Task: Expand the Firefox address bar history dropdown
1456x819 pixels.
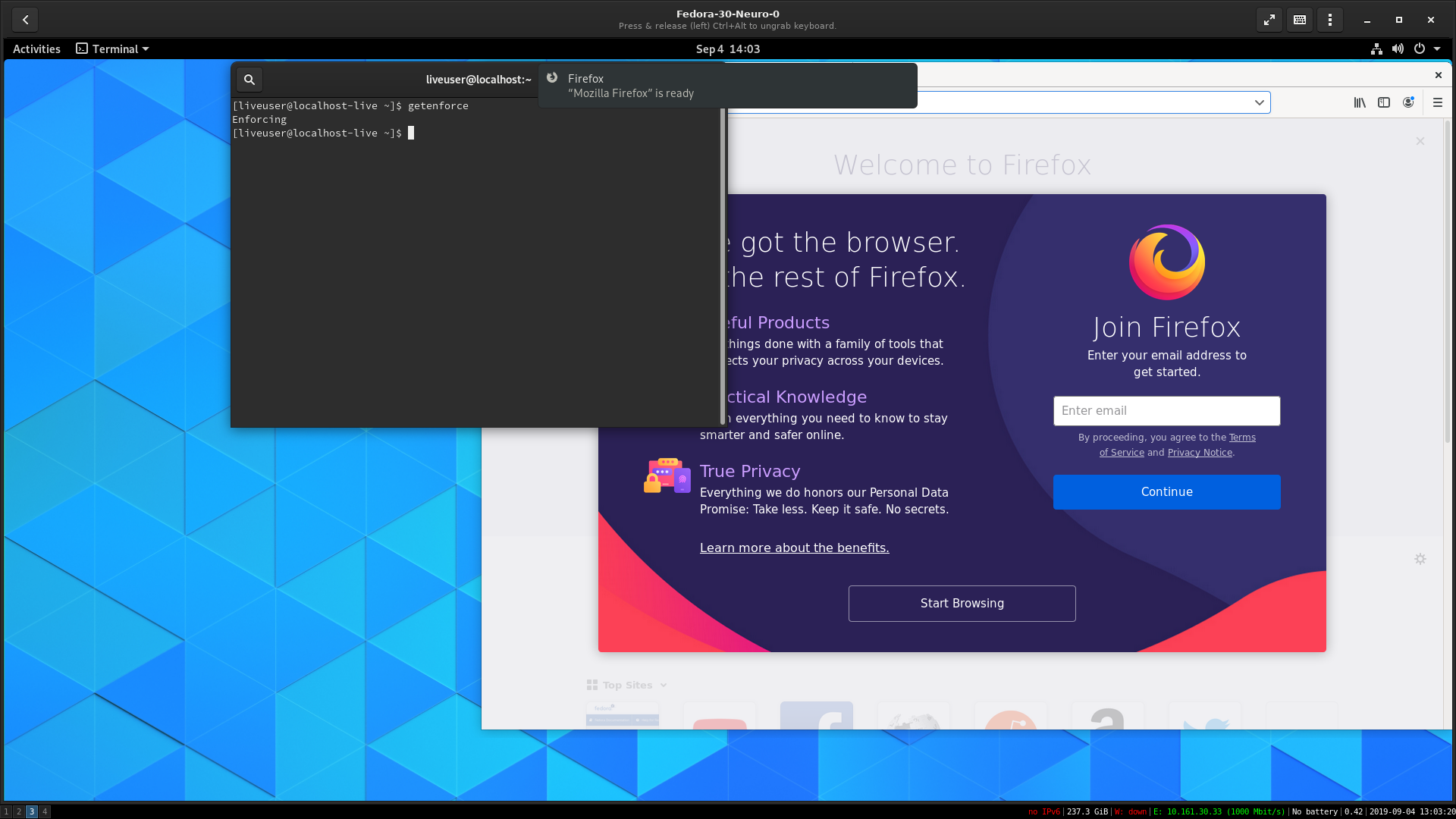Action: 1259,102
